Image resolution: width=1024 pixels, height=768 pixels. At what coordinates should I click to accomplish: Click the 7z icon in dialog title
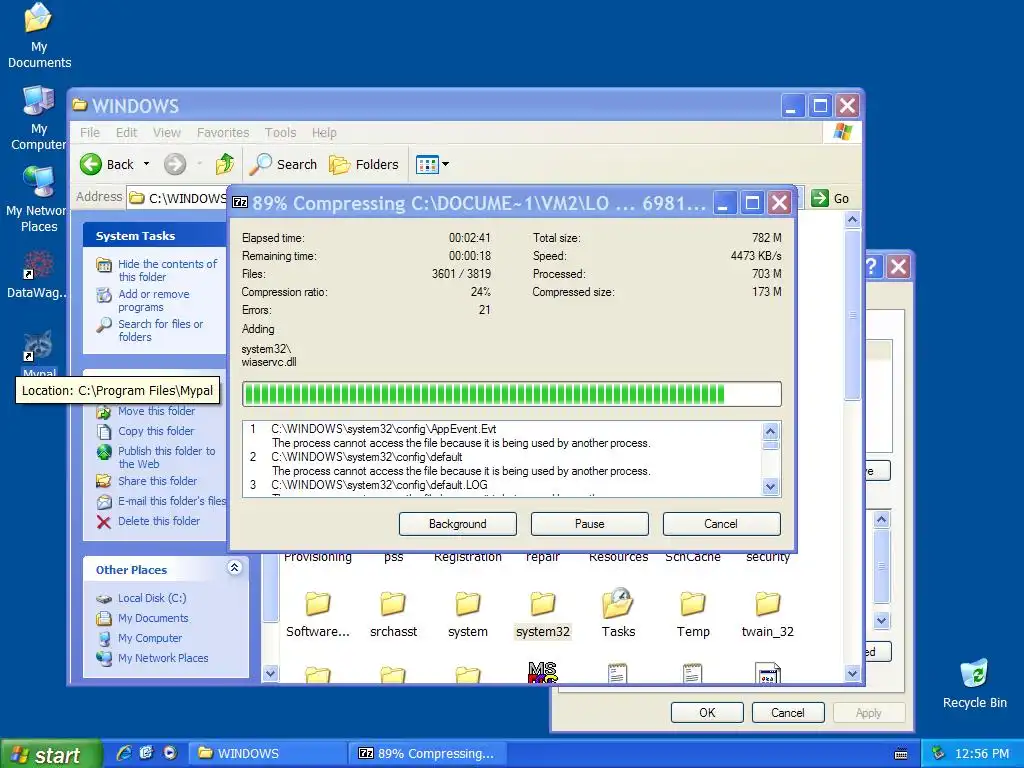pyautogui.click(x=240, y=202)
